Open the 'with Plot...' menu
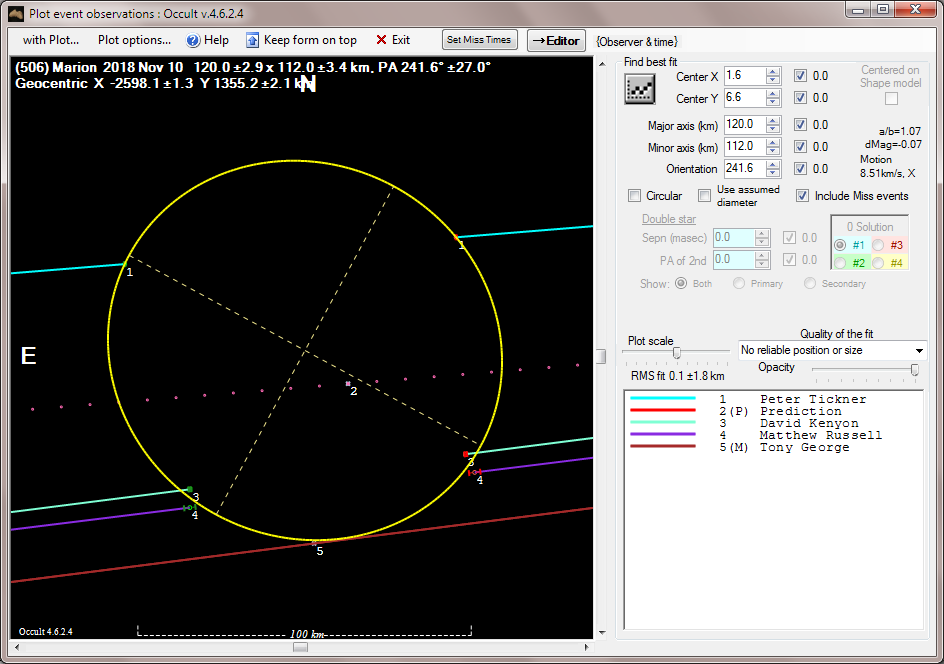944x664 pixels. (51, 40)
